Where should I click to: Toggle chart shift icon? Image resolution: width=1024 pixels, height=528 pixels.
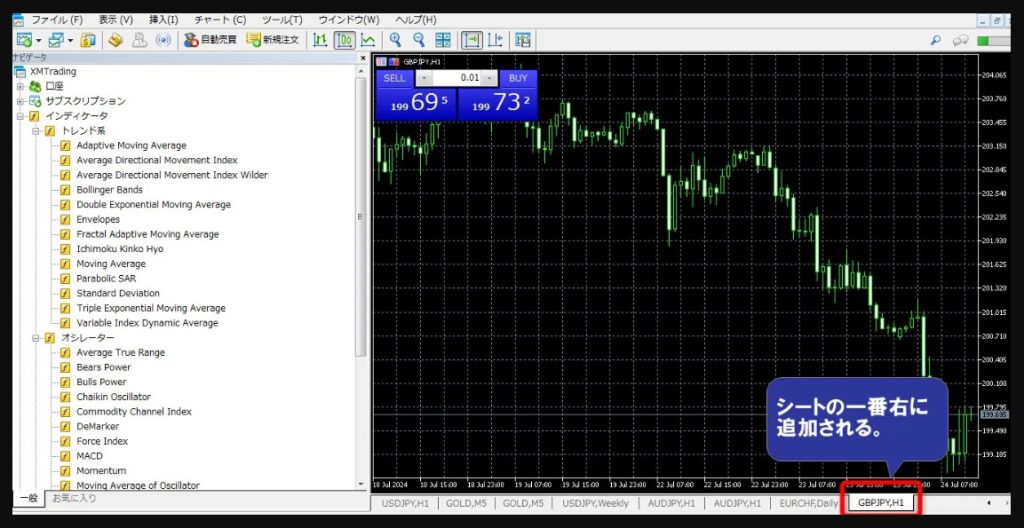[x=495, y=41]
